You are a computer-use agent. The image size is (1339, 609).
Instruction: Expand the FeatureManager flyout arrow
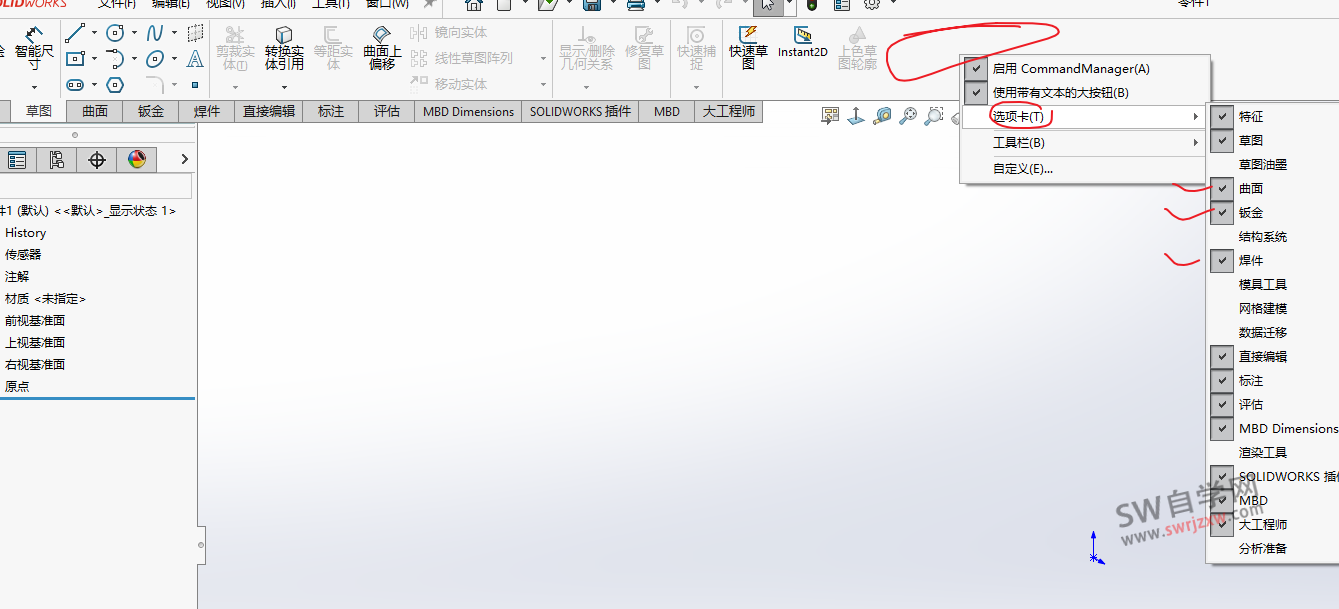pyautogui.click(x=184, y=159)
